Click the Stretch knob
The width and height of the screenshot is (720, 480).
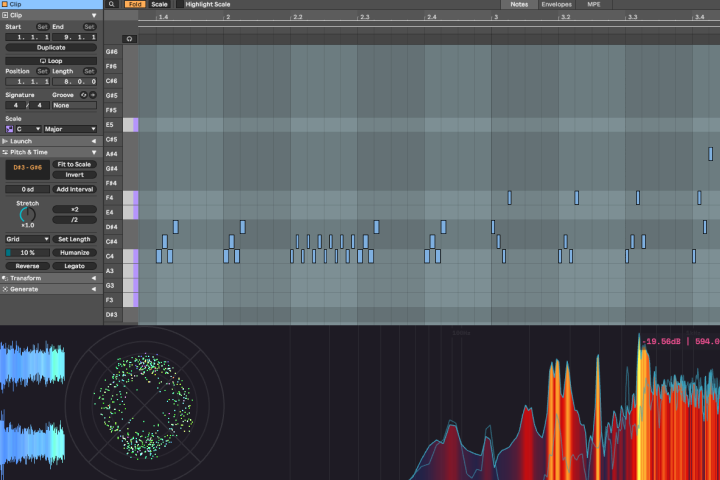coord(28,215)
